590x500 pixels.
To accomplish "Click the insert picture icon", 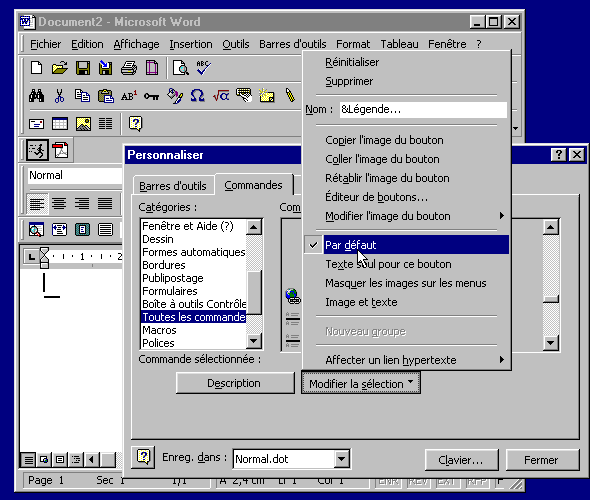I will coord(83,124).
